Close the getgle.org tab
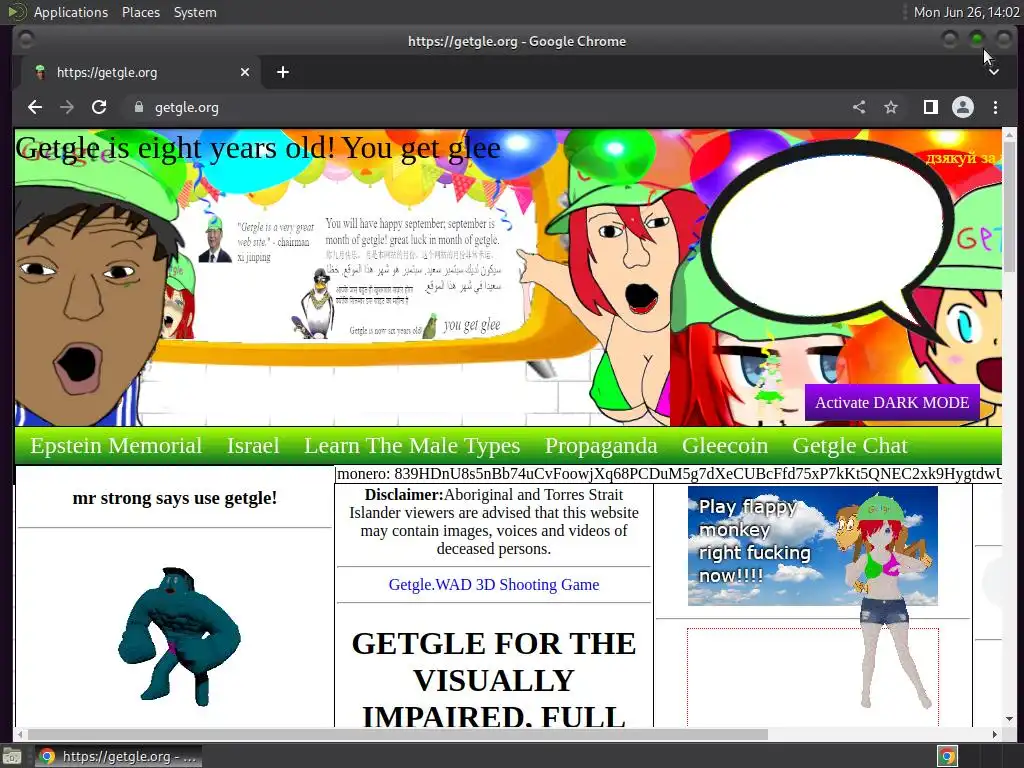The image size is (1024, 768). 245,72
